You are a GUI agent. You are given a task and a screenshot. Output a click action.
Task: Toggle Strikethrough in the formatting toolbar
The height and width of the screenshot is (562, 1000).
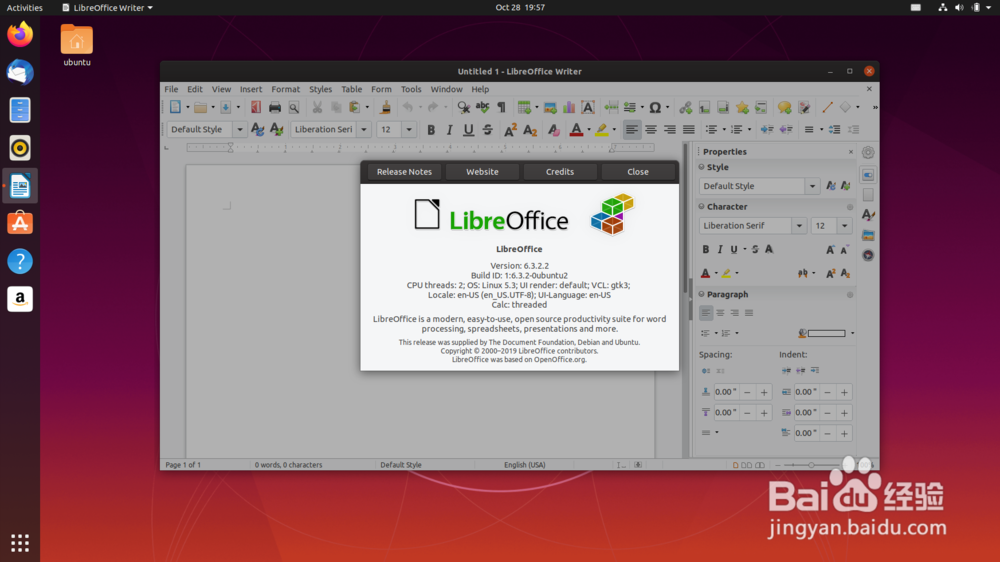click(x=488, y=129)
